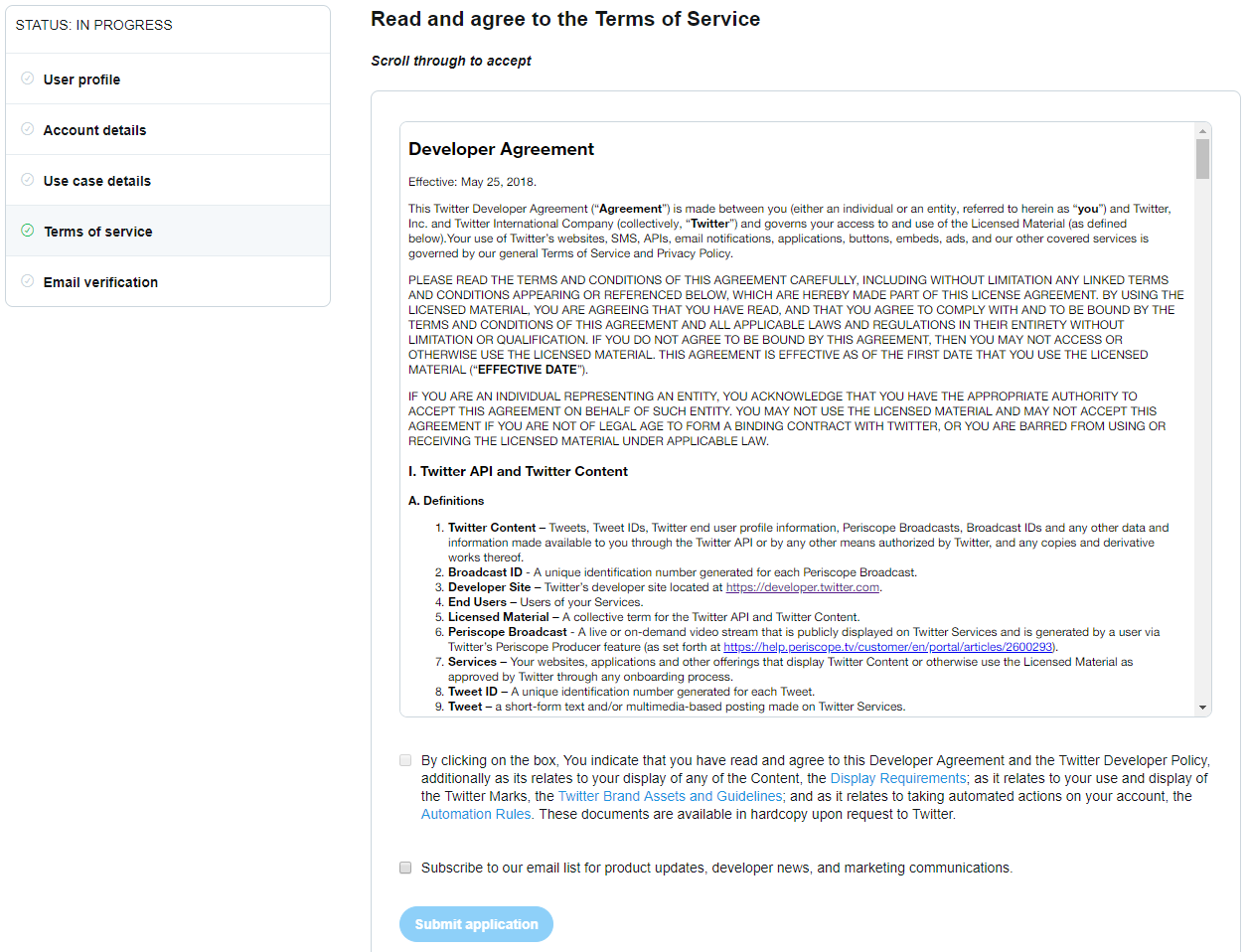Open the Twitter Brand Assets and Guidelines link

pyautogui.click(x=670, y=796)
